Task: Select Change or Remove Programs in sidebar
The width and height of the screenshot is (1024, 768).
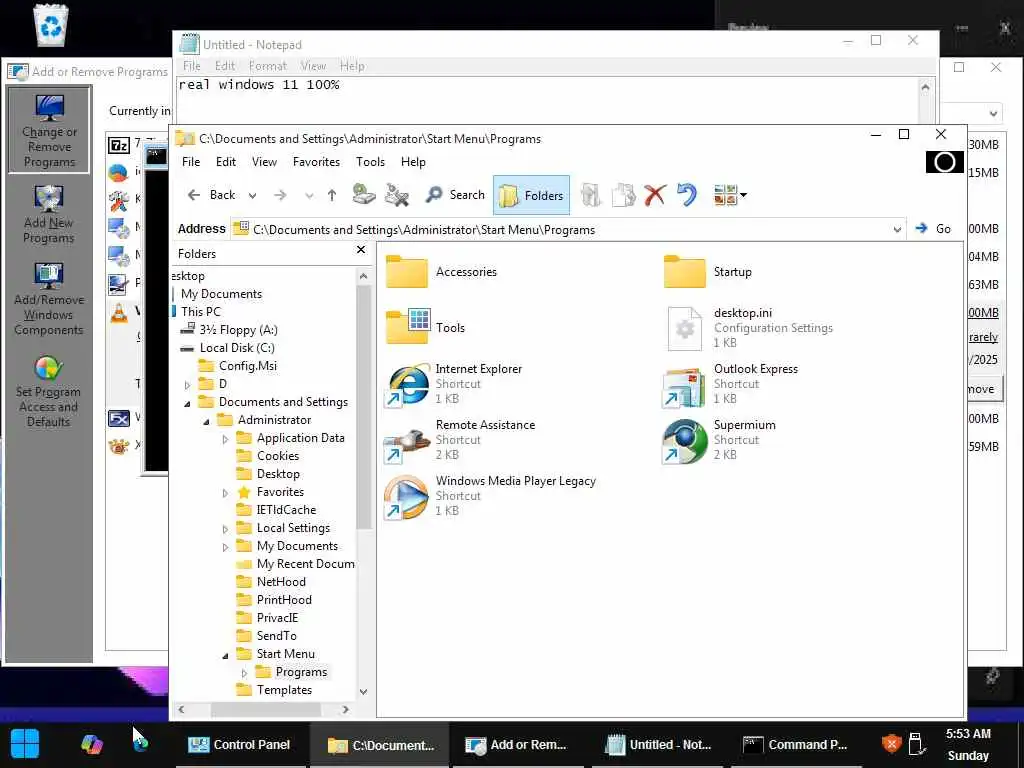Action: point(49,131)
